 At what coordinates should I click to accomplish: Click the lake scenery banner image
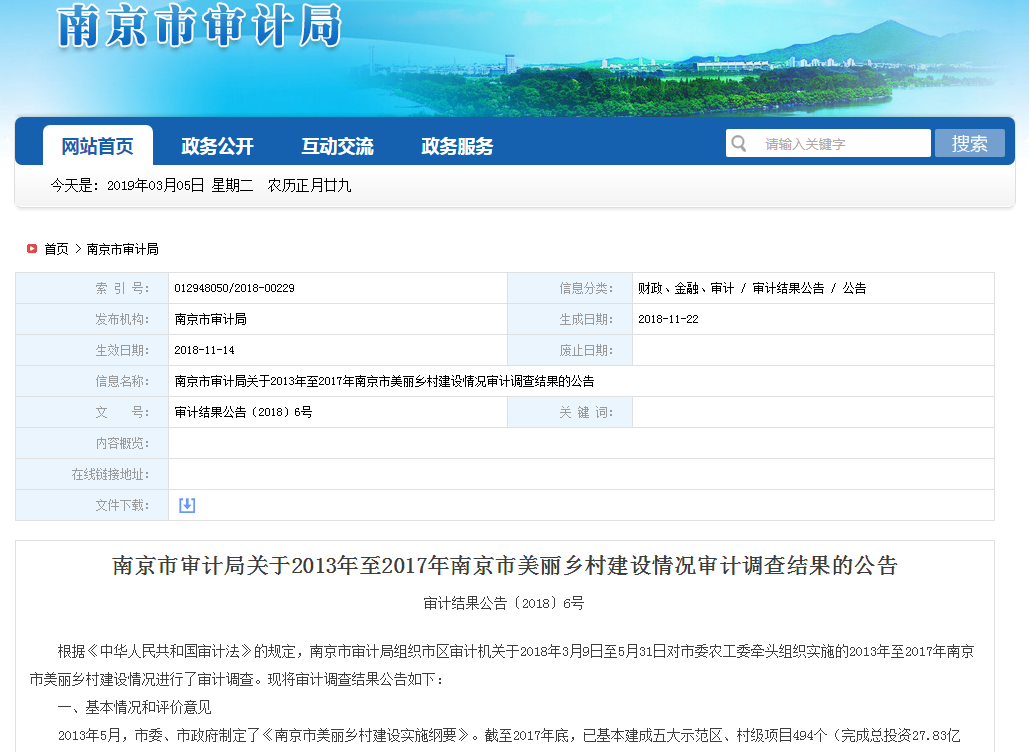[700, 70]
